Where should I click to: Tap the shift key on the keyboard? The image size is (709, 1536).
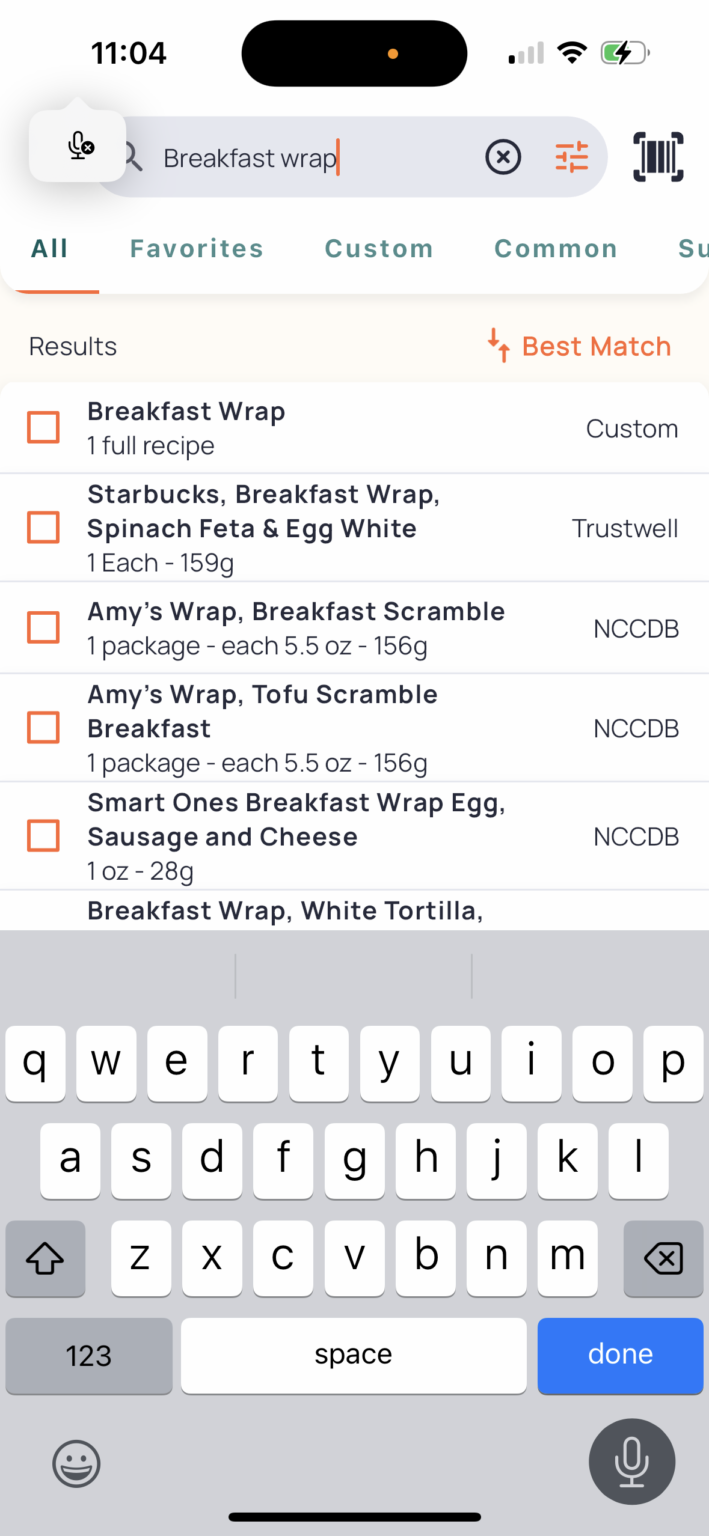tap(45, 1259)
